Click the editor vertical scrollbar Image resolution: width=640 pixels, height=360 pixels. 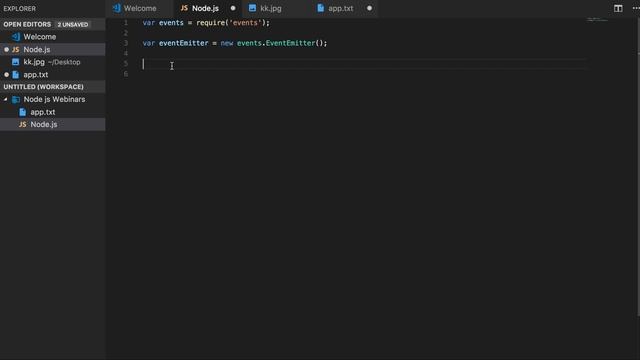coord(638,167)
